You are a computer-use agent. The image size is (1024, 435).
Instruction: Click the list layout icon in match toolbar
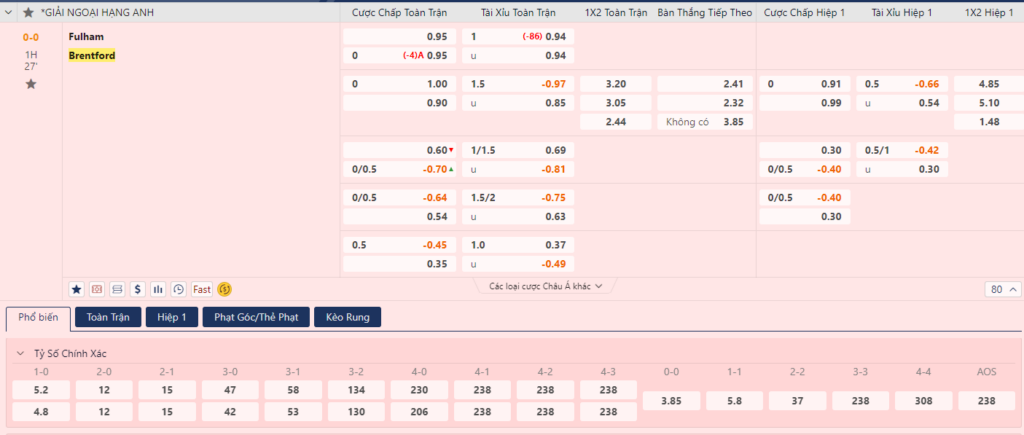pyautogui.click(x=117, y=289)
